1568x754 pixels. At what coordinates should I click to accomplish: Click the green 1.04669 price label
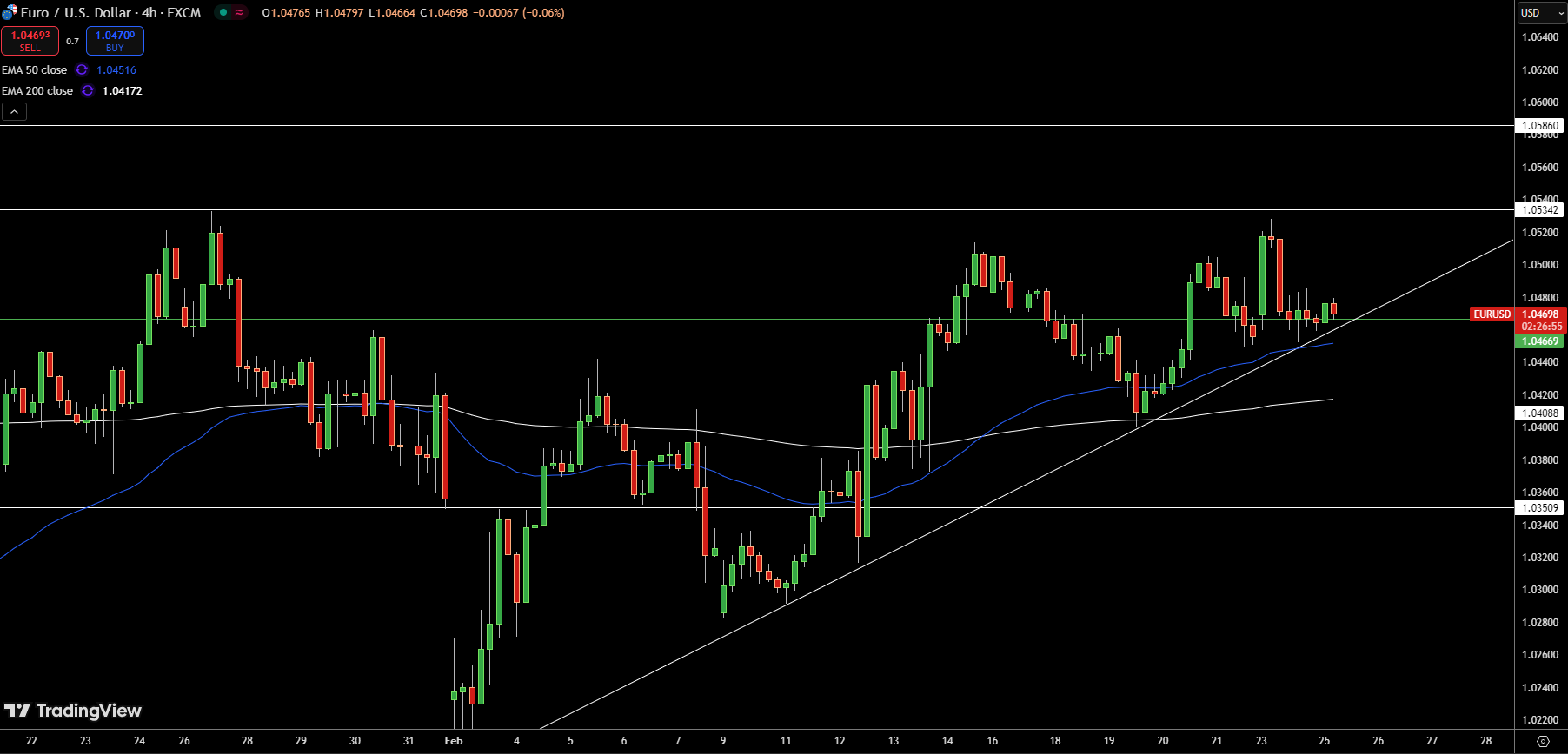click(x=1540, y=341)
